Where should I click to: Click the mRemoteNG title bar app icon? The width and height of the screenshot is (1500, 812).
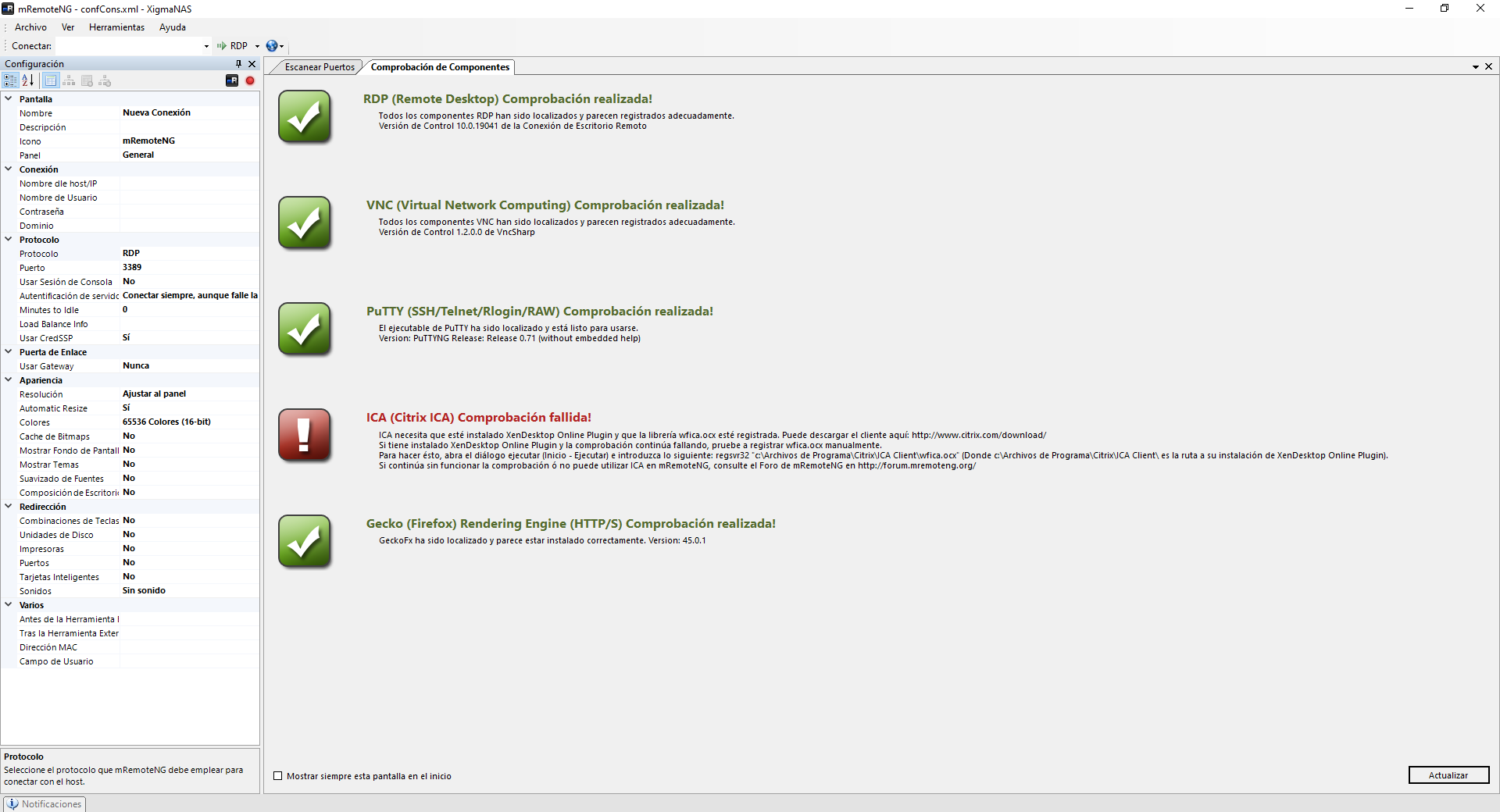(x=8, y=9)
